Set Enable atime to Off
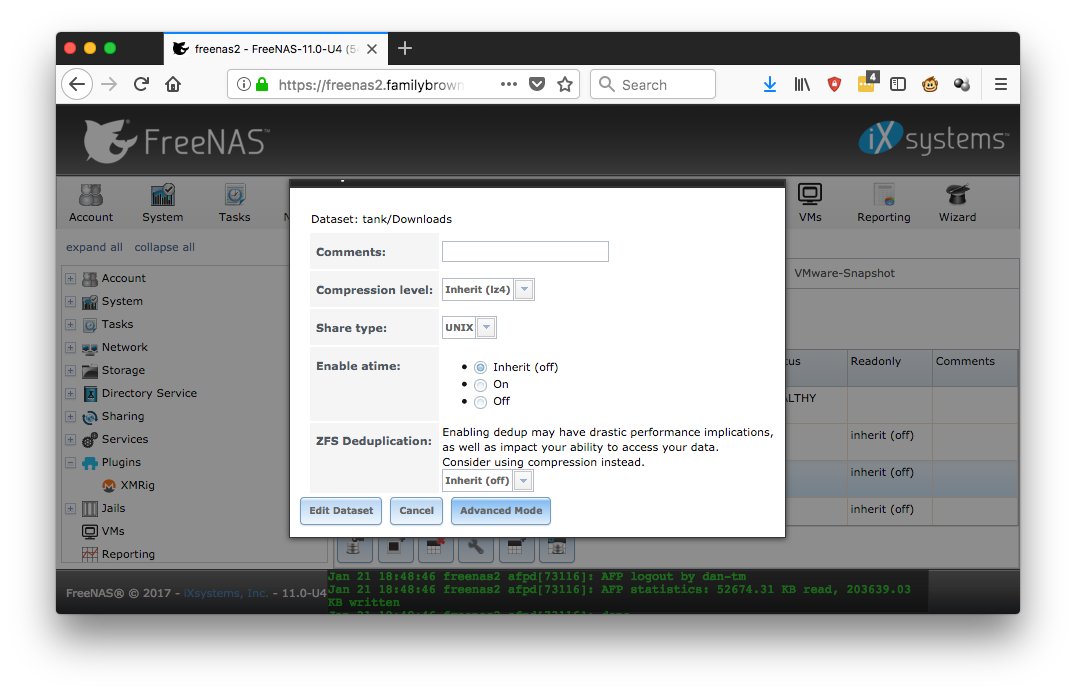 point(480,402)
